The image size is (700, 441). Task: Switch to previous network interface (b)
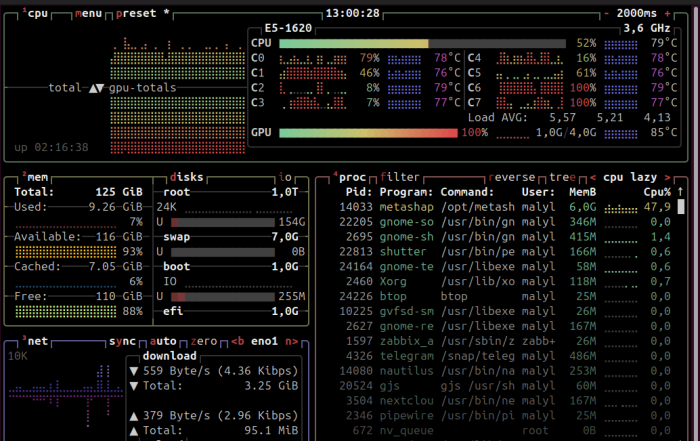click(237, 341)
